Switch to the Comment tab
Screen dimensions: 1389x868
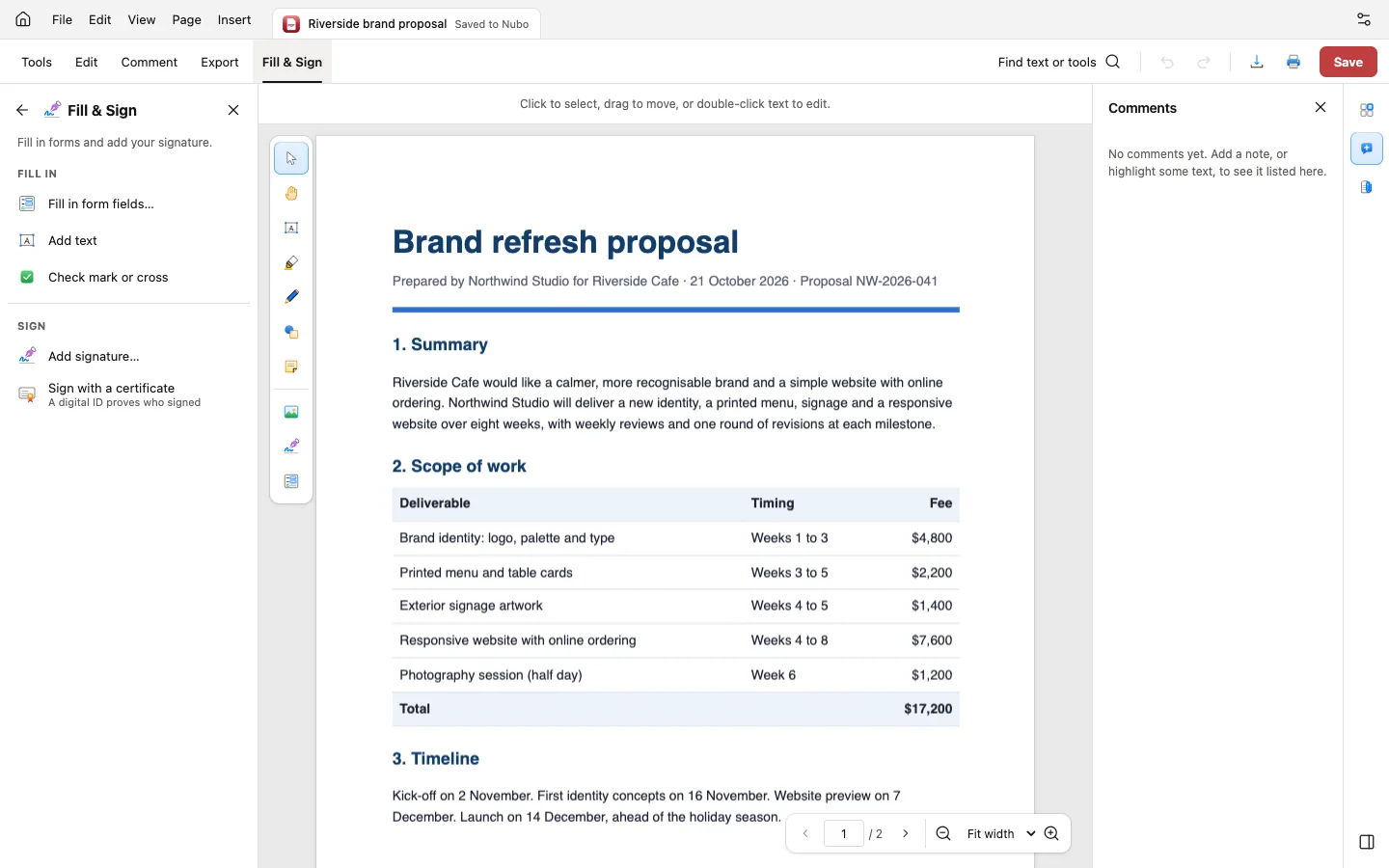(x=150, y=62)
